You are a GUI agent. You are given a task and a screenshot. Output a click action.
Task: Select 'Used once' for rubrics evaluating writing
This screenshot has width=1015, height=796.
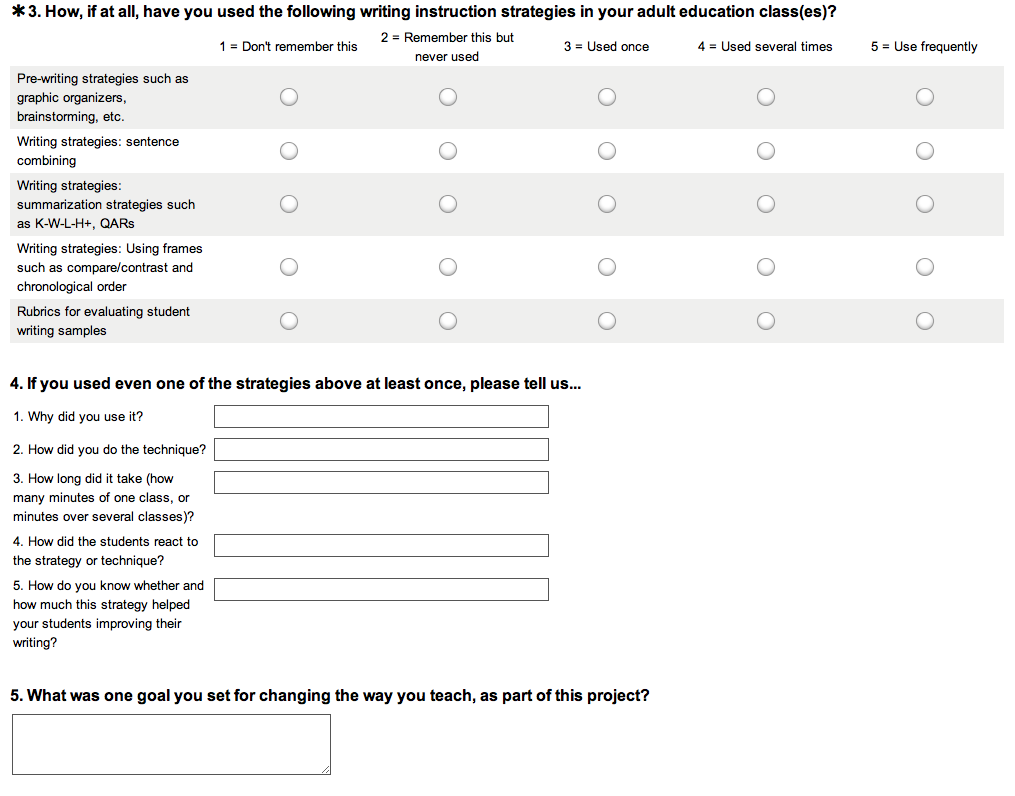607,321
